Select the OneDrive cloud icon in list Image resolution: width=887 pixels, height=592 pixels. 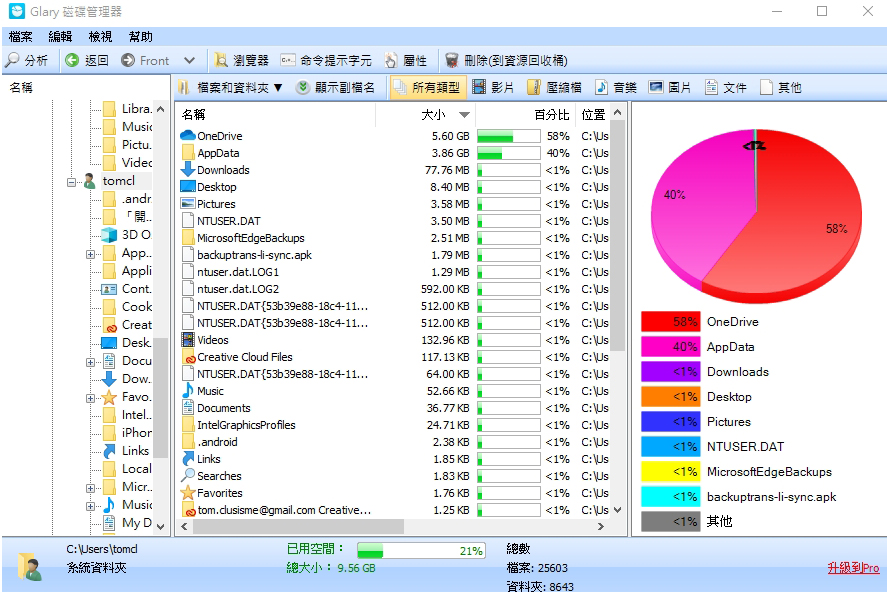coord(188,136)
